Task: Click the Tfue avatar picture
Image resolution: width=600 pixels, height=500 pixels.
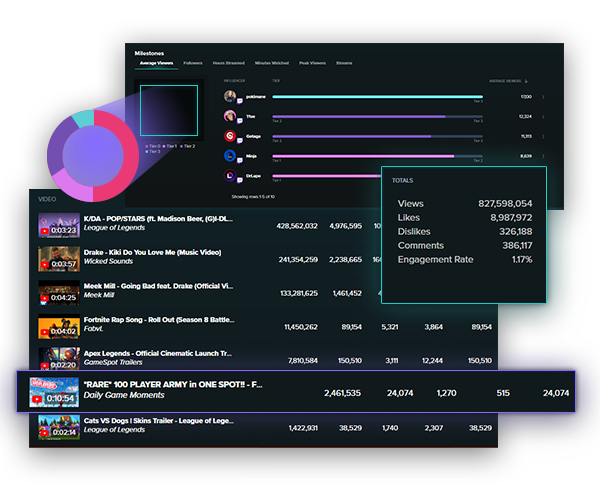Action: (230, 116)
